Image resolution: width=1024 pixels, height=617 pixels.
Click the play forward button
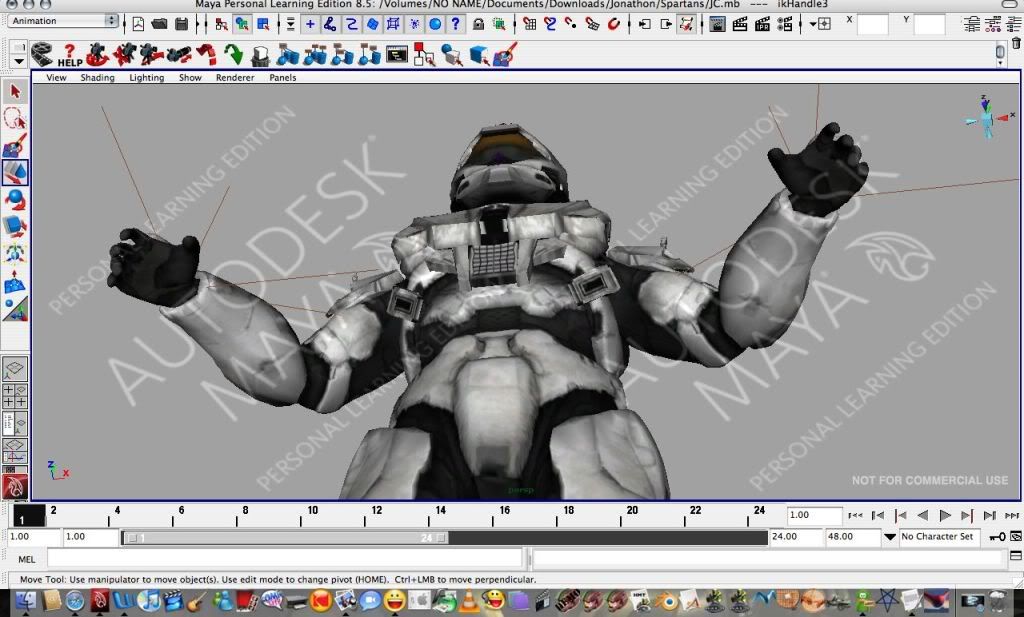[944, 515]
